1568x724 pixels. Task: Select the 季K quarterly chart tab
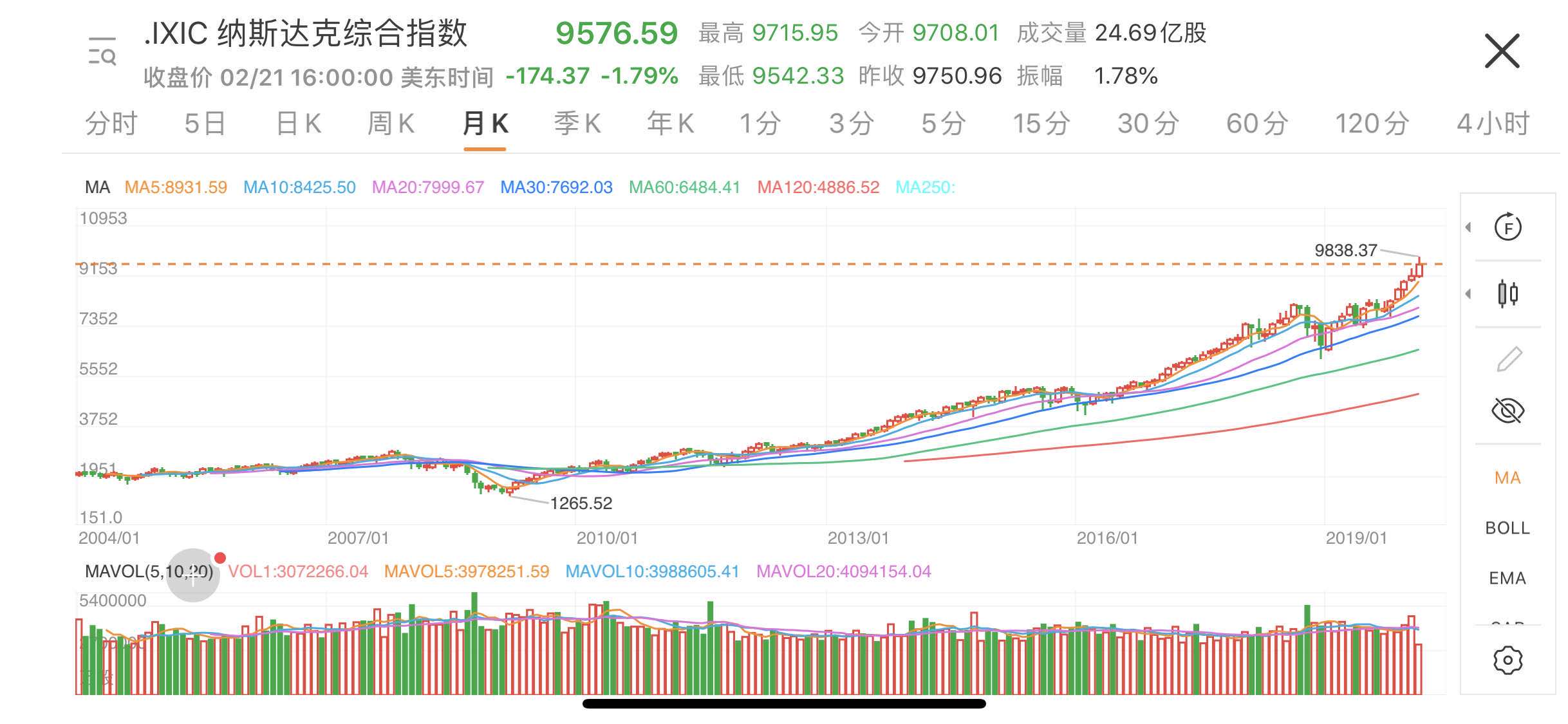click(577, 124)
